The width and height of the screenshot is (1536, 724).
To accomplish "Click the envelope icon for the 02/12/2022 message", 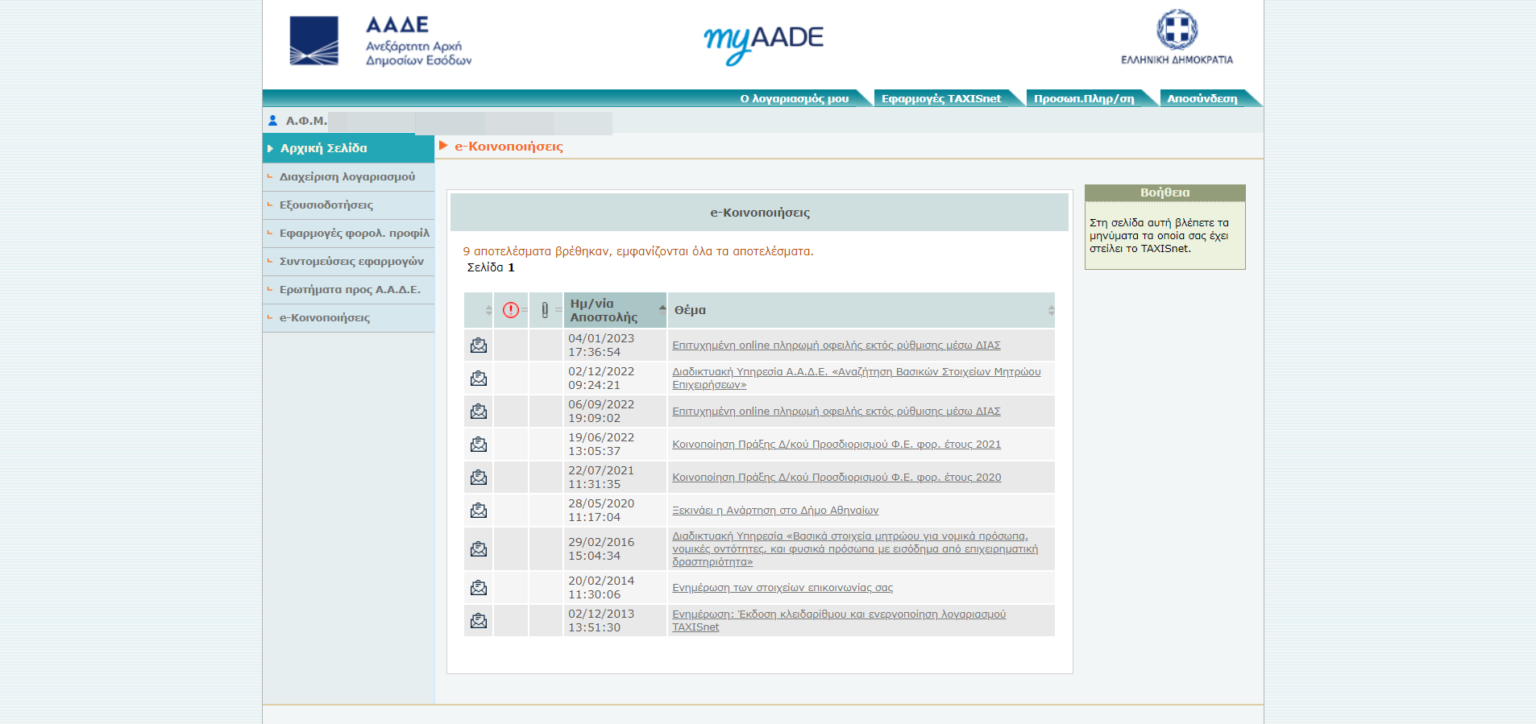I will (x=478, y=378).
